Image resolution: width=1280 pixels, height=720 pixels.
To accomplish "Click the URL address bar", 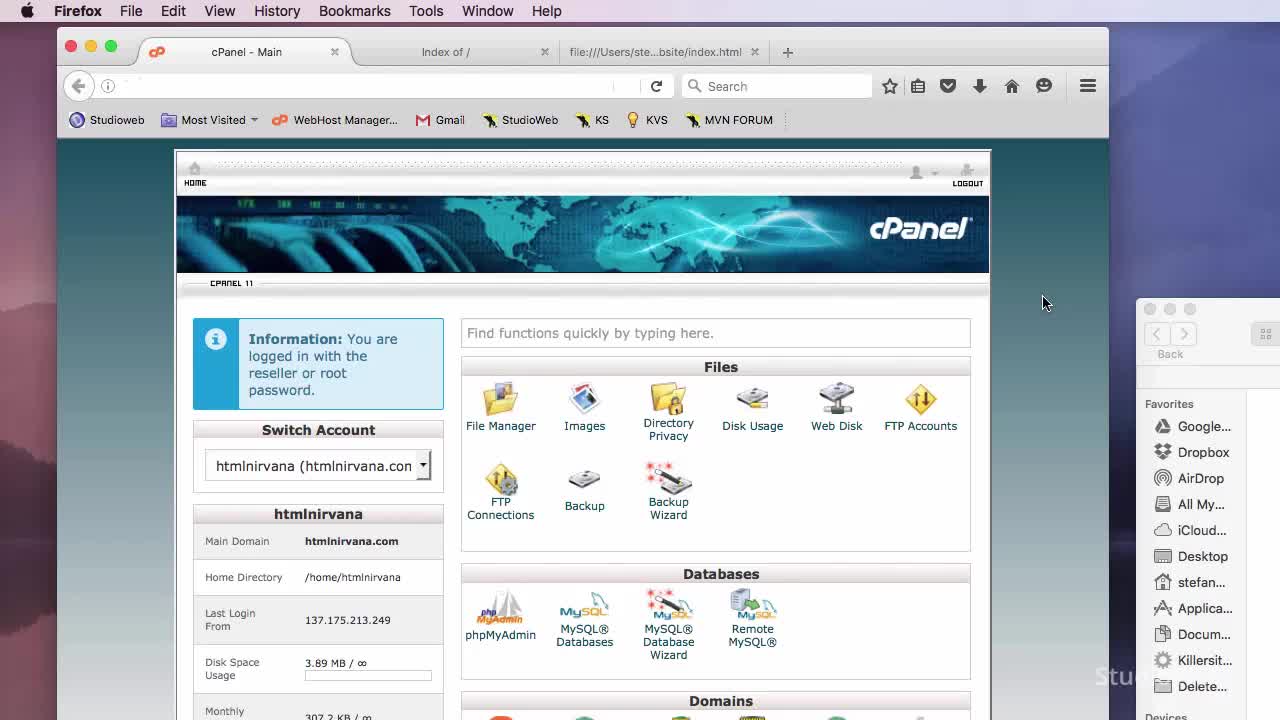I will coord(365,86).
